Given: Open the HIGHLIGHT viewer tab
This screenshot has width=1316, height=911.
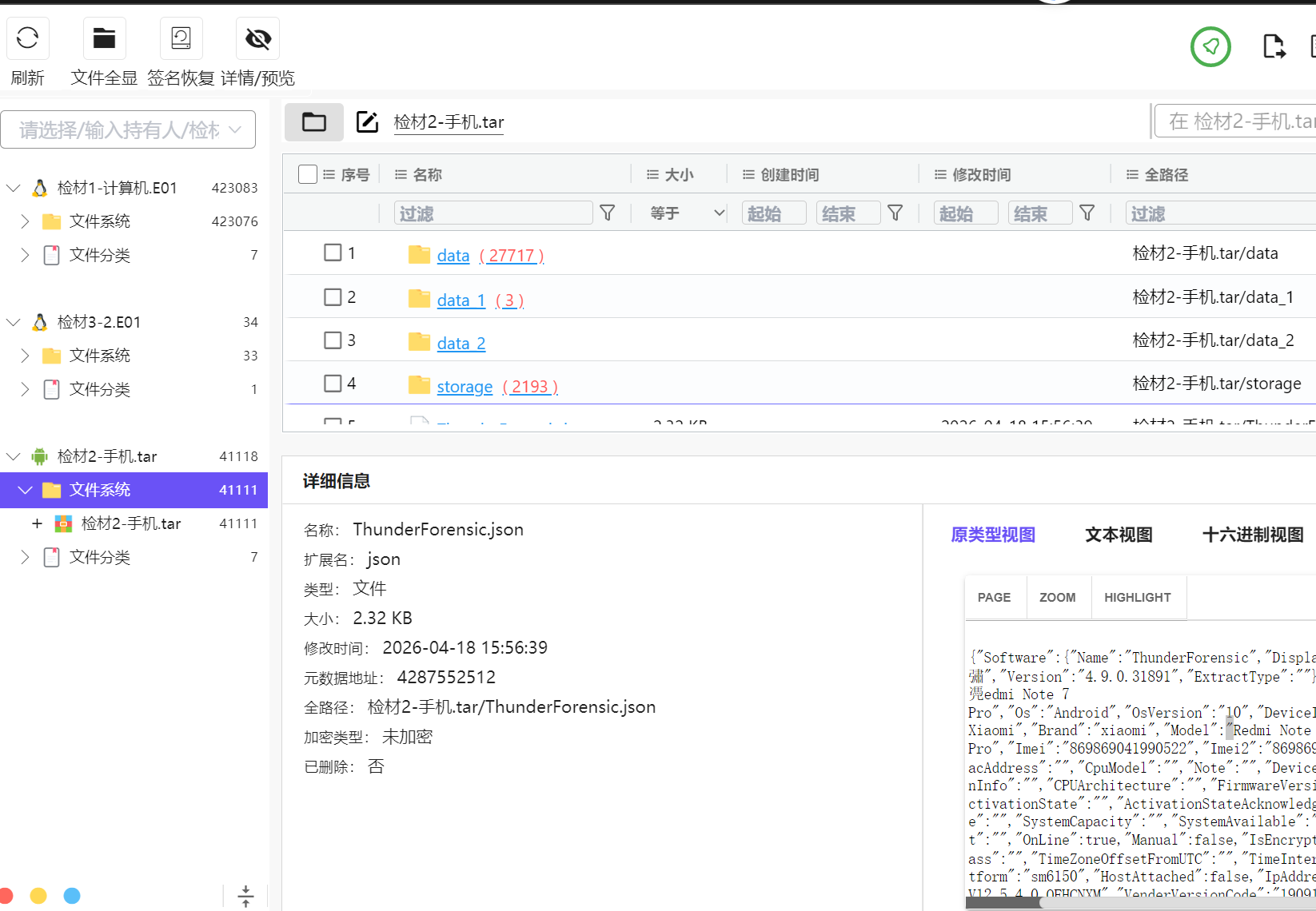Looking at the screenshot, I should (x=1137, y=597).
